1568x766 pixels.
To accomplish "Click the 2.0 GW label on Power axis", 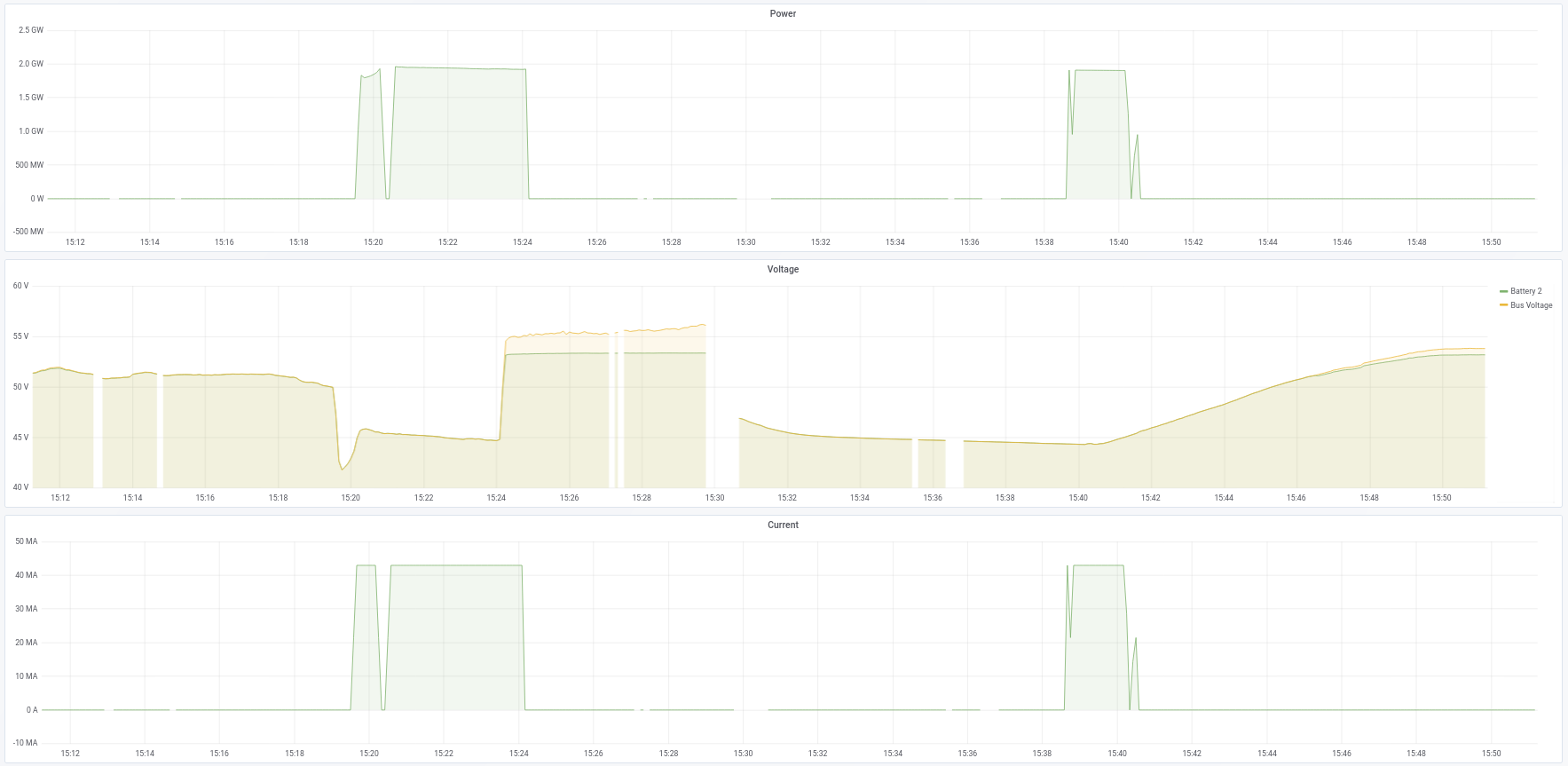I will (x=31, y=64).
